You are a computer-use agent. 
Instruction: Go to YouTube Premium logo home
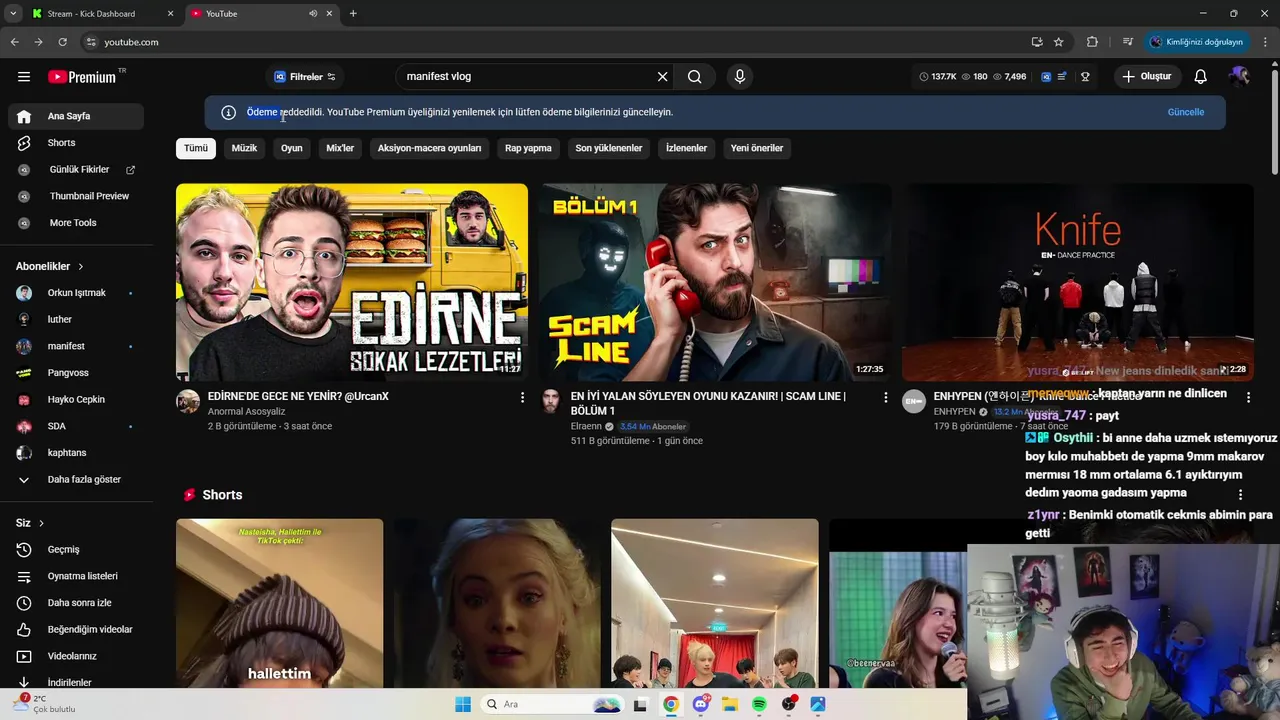click(82, 77)
